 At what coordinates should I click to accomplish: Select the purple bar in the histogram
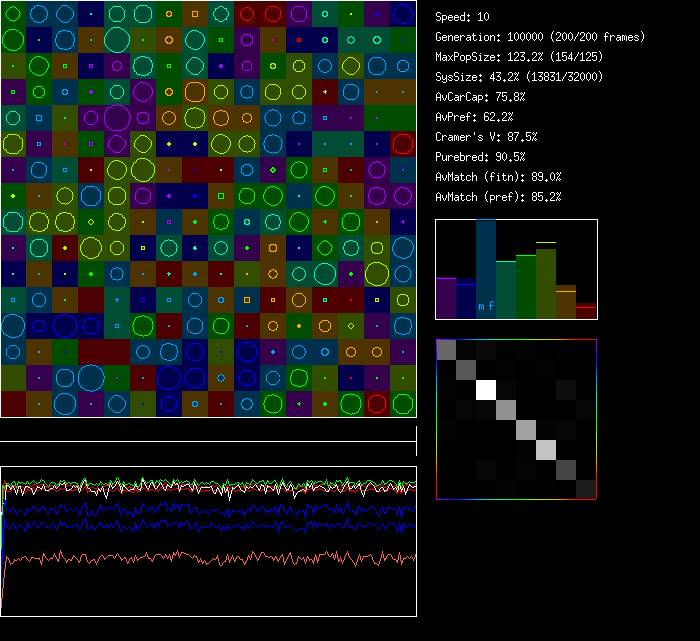tap(446, 297)
